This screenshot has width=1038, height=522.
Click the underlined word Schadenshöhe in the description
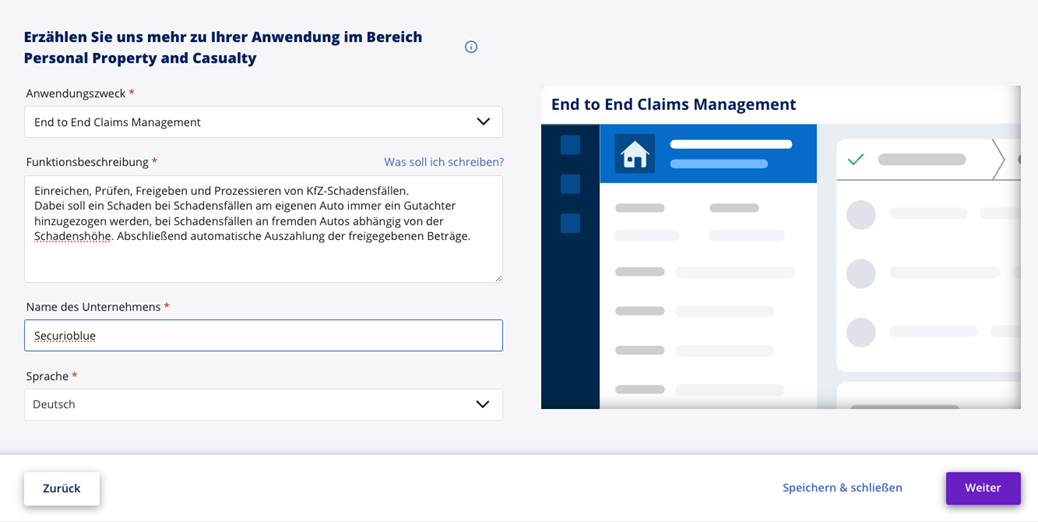pos(72,236)
